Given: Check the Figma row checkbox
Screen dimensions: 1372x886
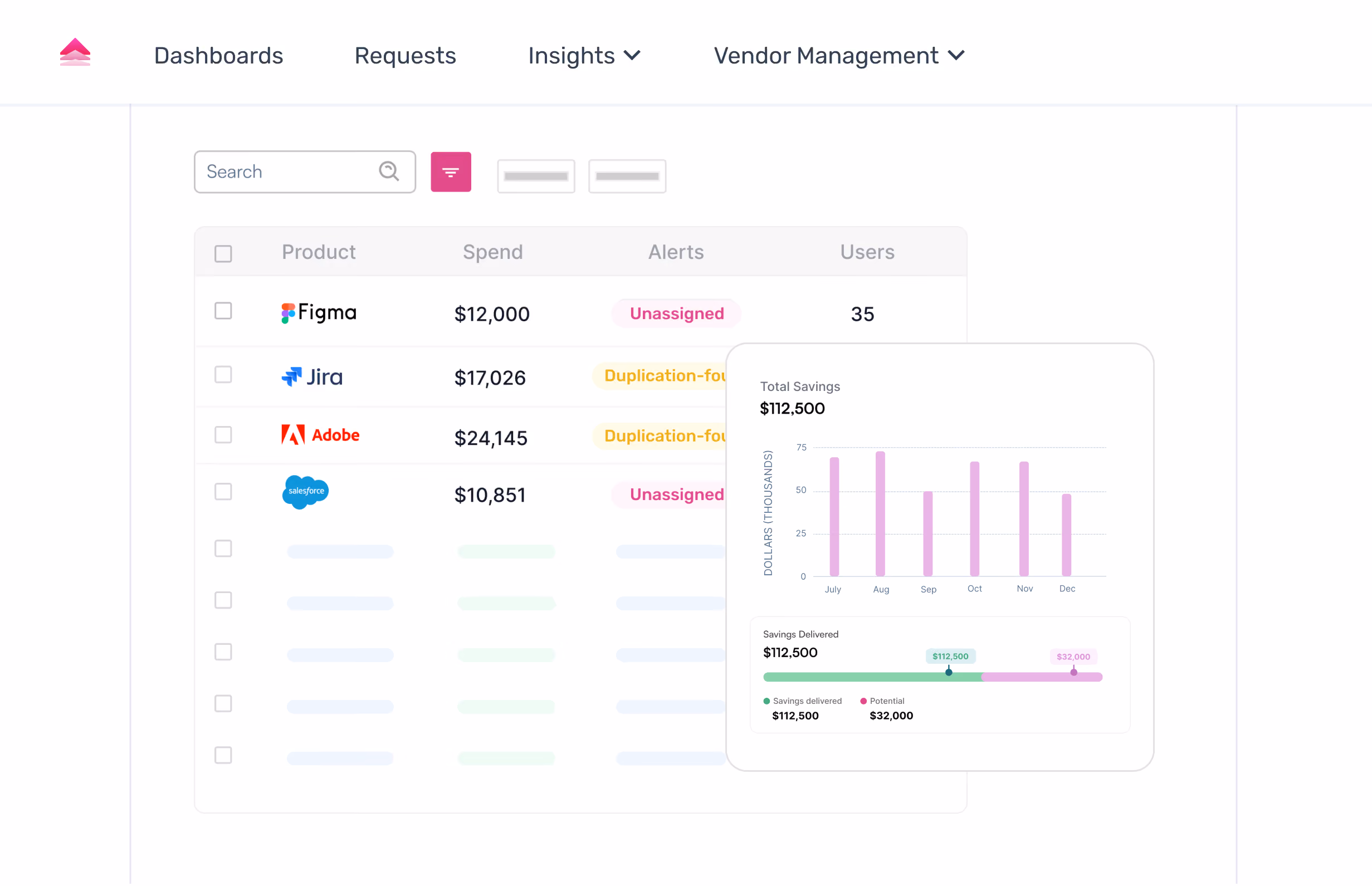Looking at the screenshot, I should click(x=223, y=311).
